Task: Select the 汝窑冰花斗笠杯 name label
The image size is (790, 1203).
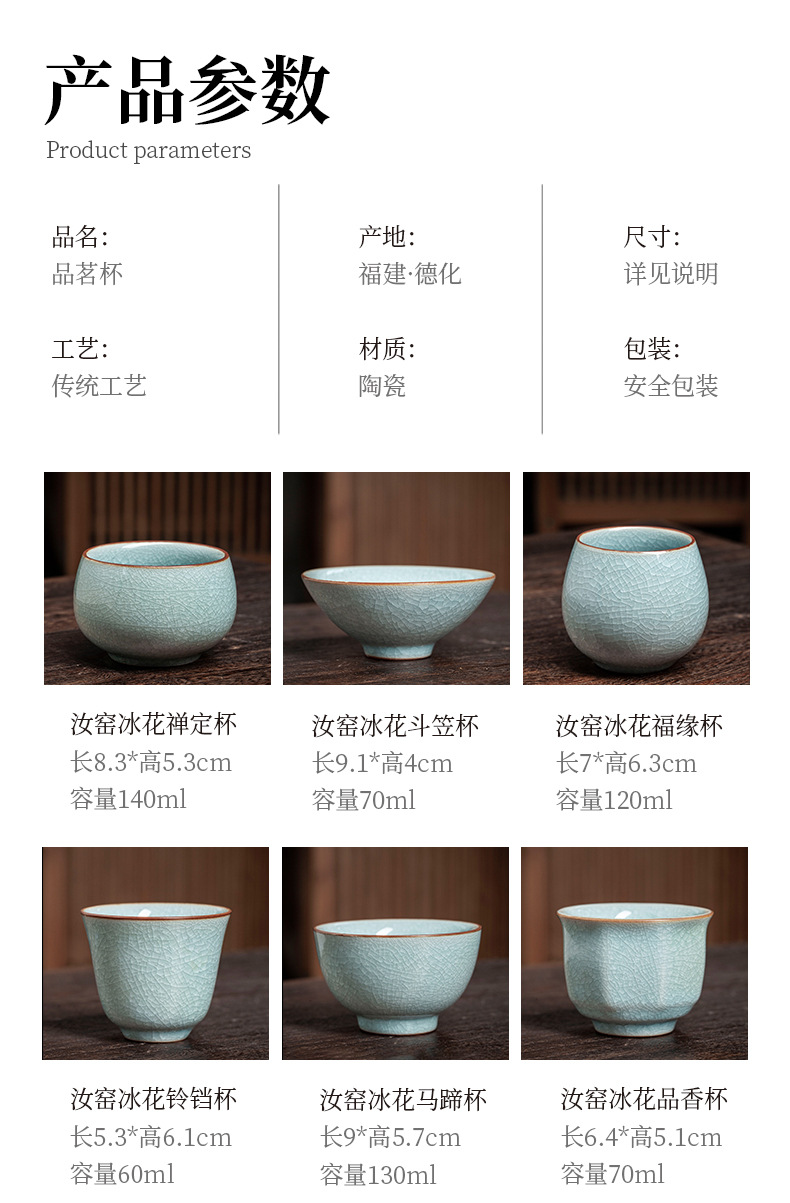Action: pyautogui.click(x=395, y=725)
